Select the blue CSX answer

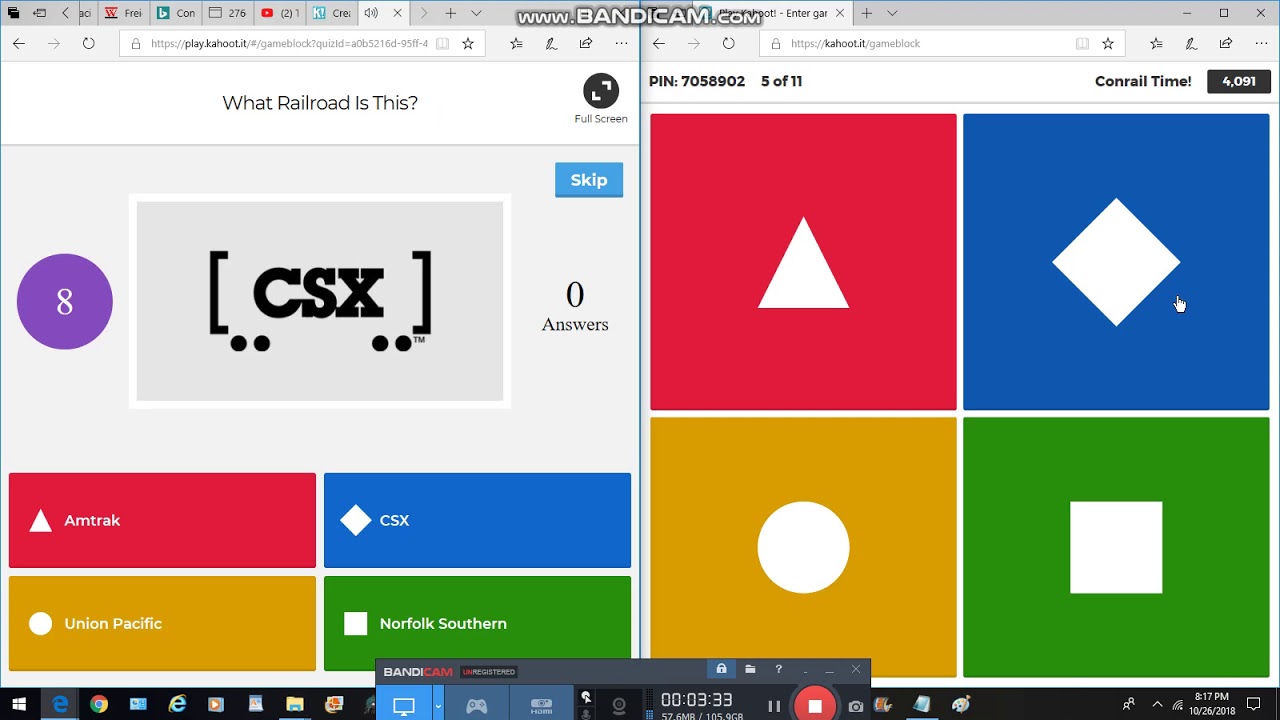[x=477, y=520]
